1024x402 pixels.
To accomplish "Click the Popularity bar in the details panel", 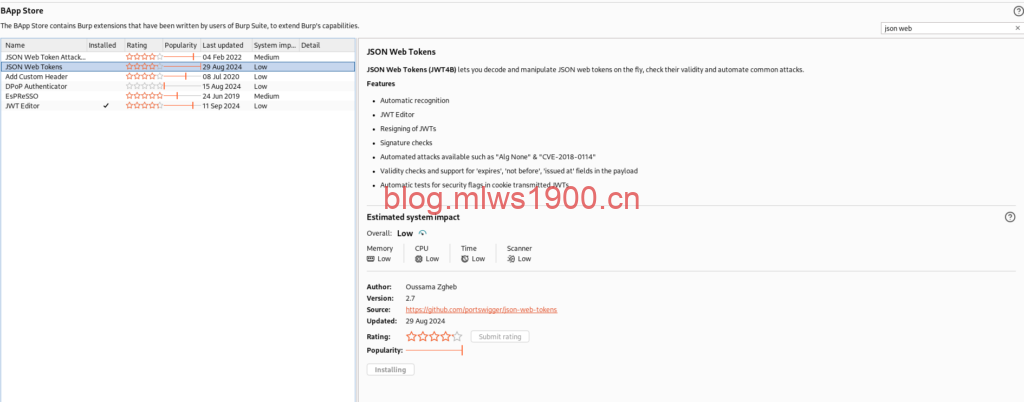I will pyautogui.click(x=434, y=350).
